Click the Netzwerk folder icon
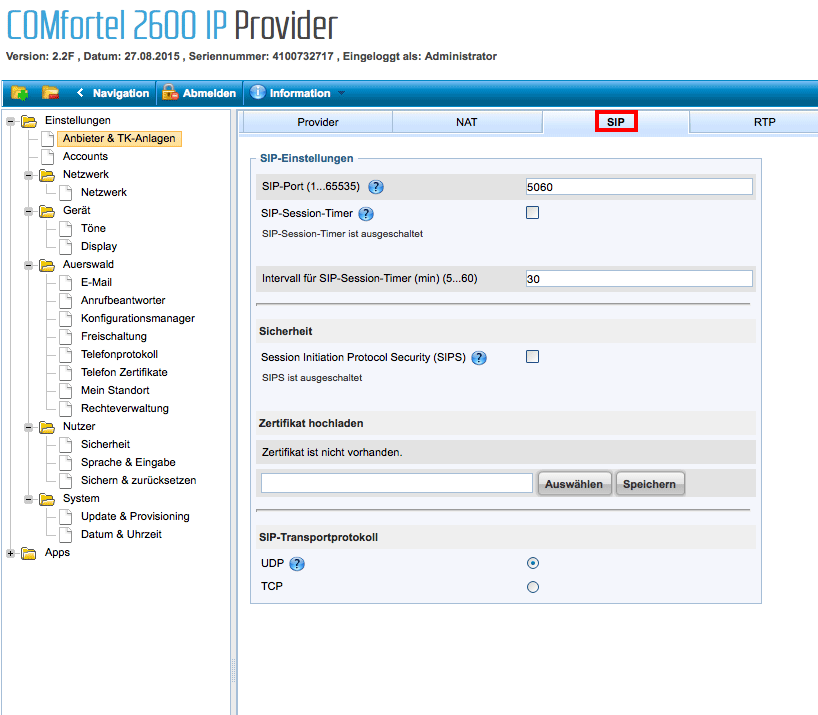This screenshot has width=818, height=715. (47, 175)
